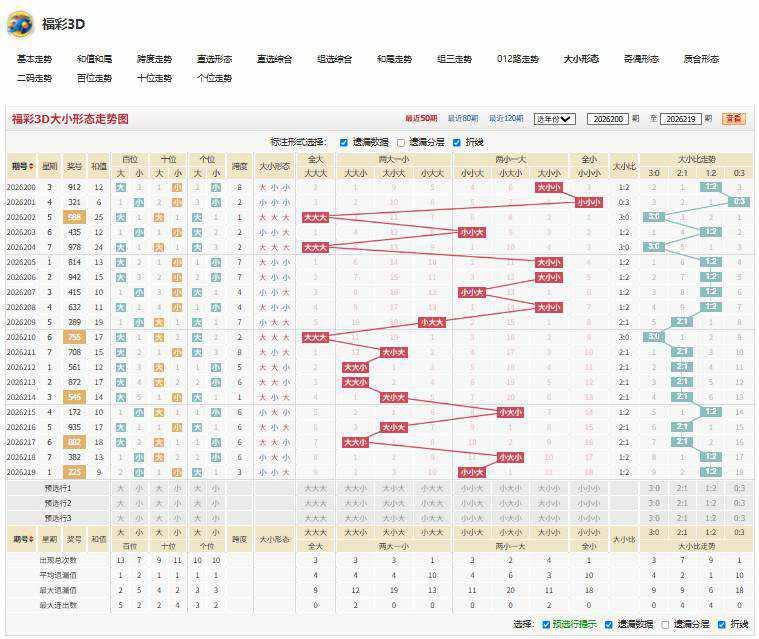This screenshot has width=759, height=639.
Task: Click the 出现总次数 row label
Action: point(58,561)
